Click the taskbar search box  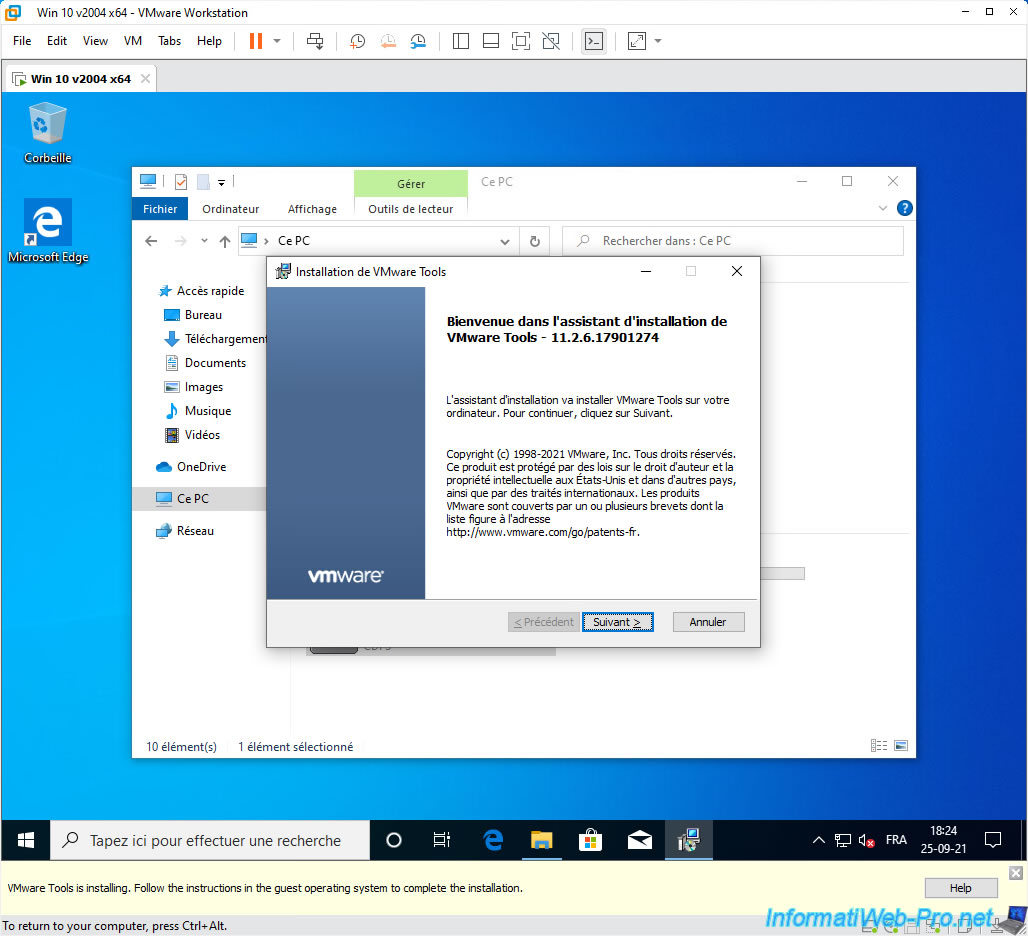tap(210, 840)
